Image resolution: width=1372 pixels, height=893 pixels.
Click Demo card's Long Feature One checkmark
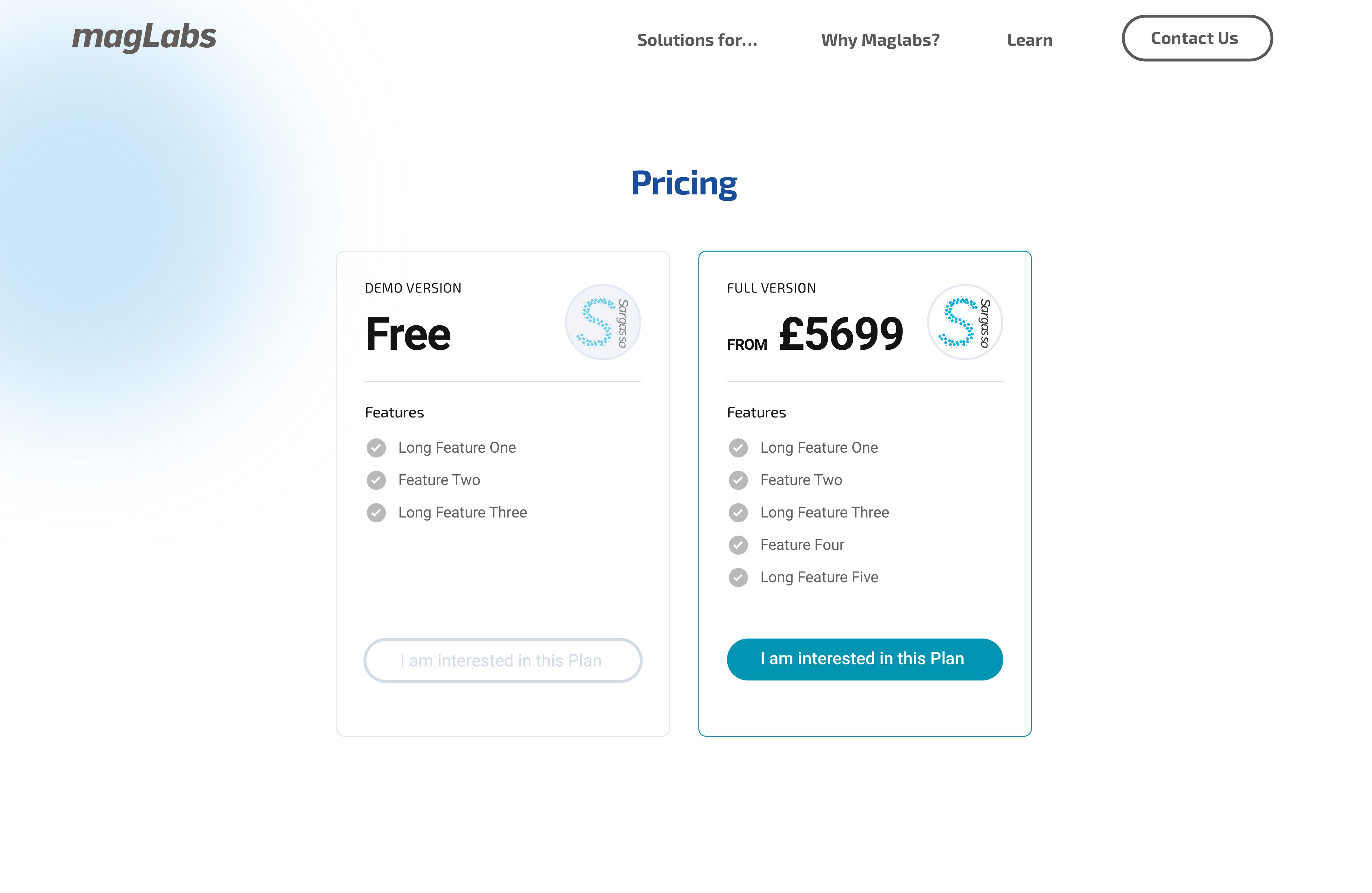point(376,448)
